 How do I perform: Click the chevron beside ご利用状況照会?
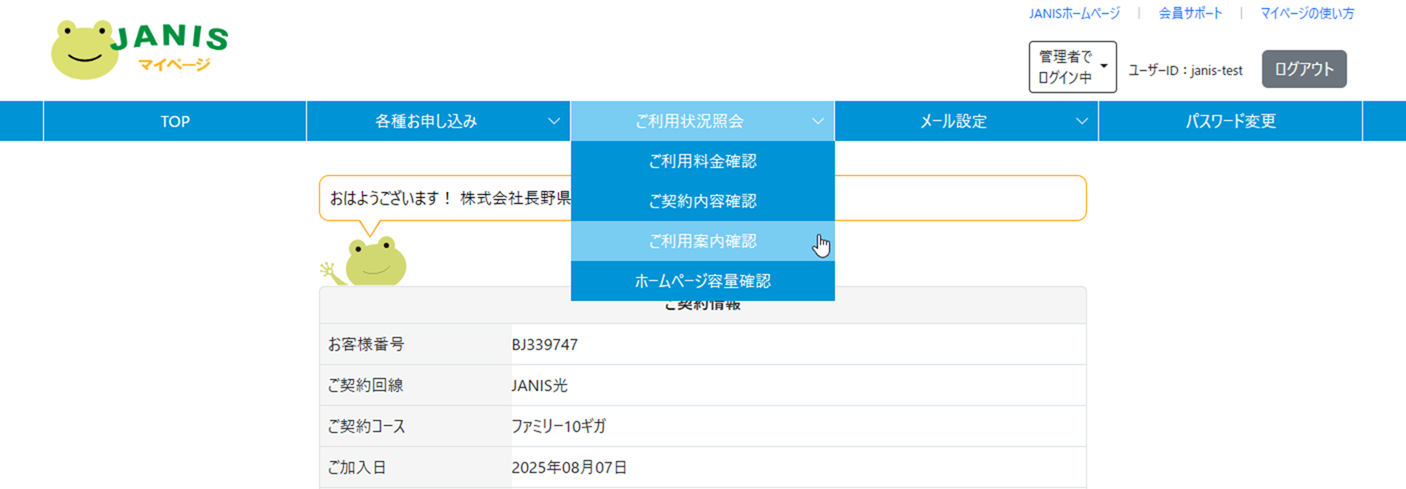click(818, 121)
